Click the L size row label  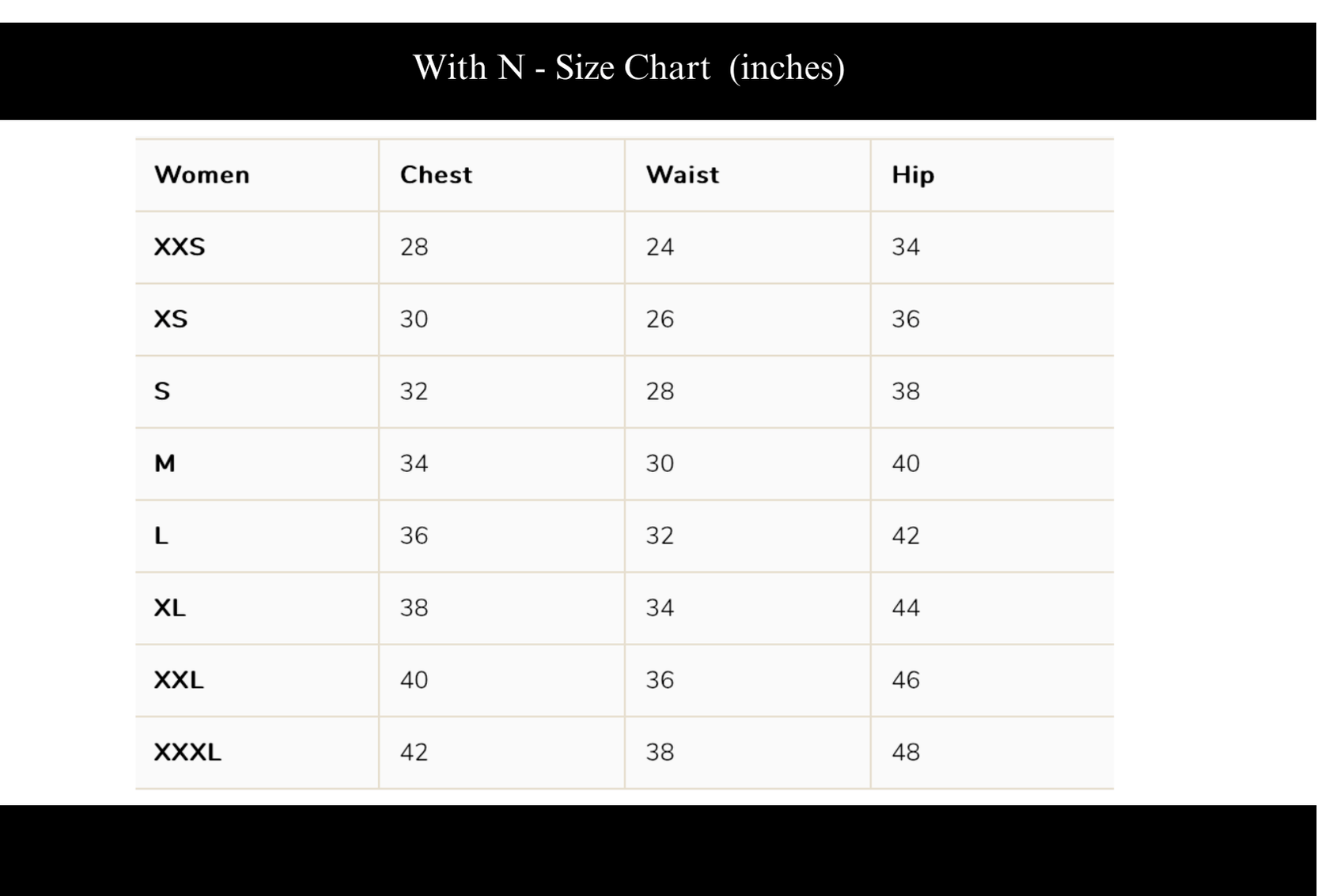[161, 535]
